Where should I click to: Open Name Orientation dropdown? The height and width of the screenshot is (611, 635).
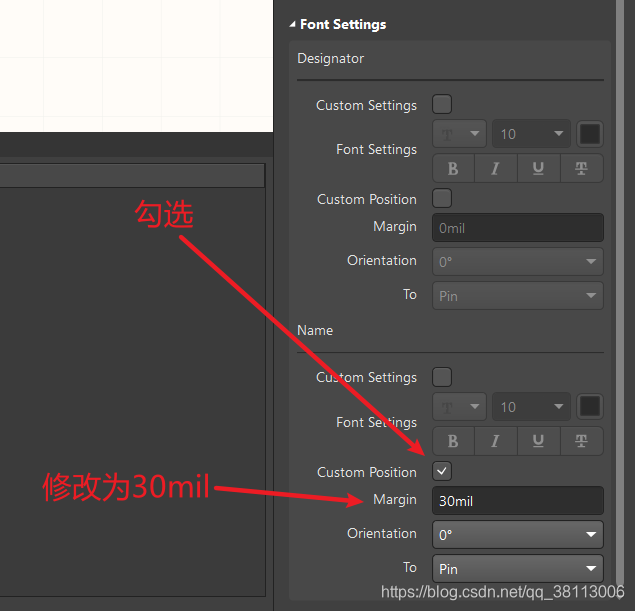[517, 534]
